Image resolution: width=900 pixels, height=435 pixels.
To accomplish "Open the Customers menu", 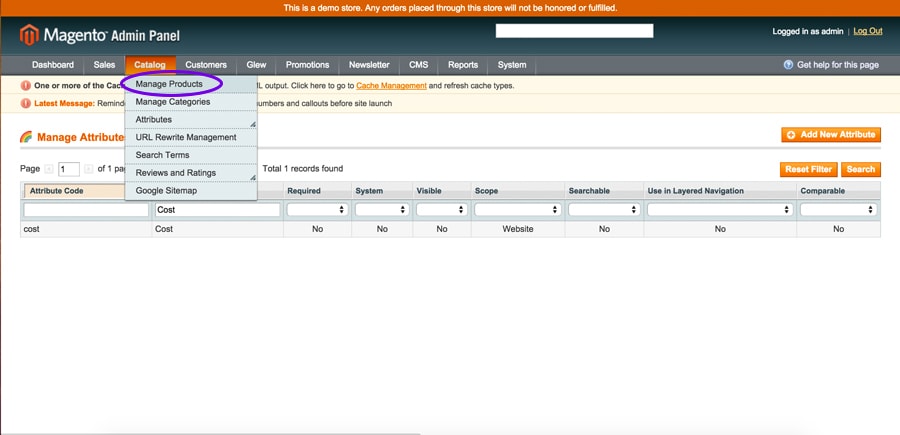I will [x=206, y=65].
